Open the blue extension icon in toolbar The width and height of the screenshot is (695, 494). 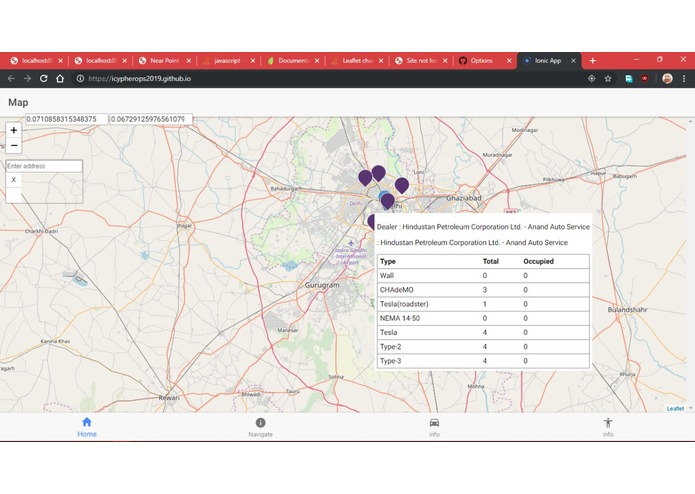point(629,78)
